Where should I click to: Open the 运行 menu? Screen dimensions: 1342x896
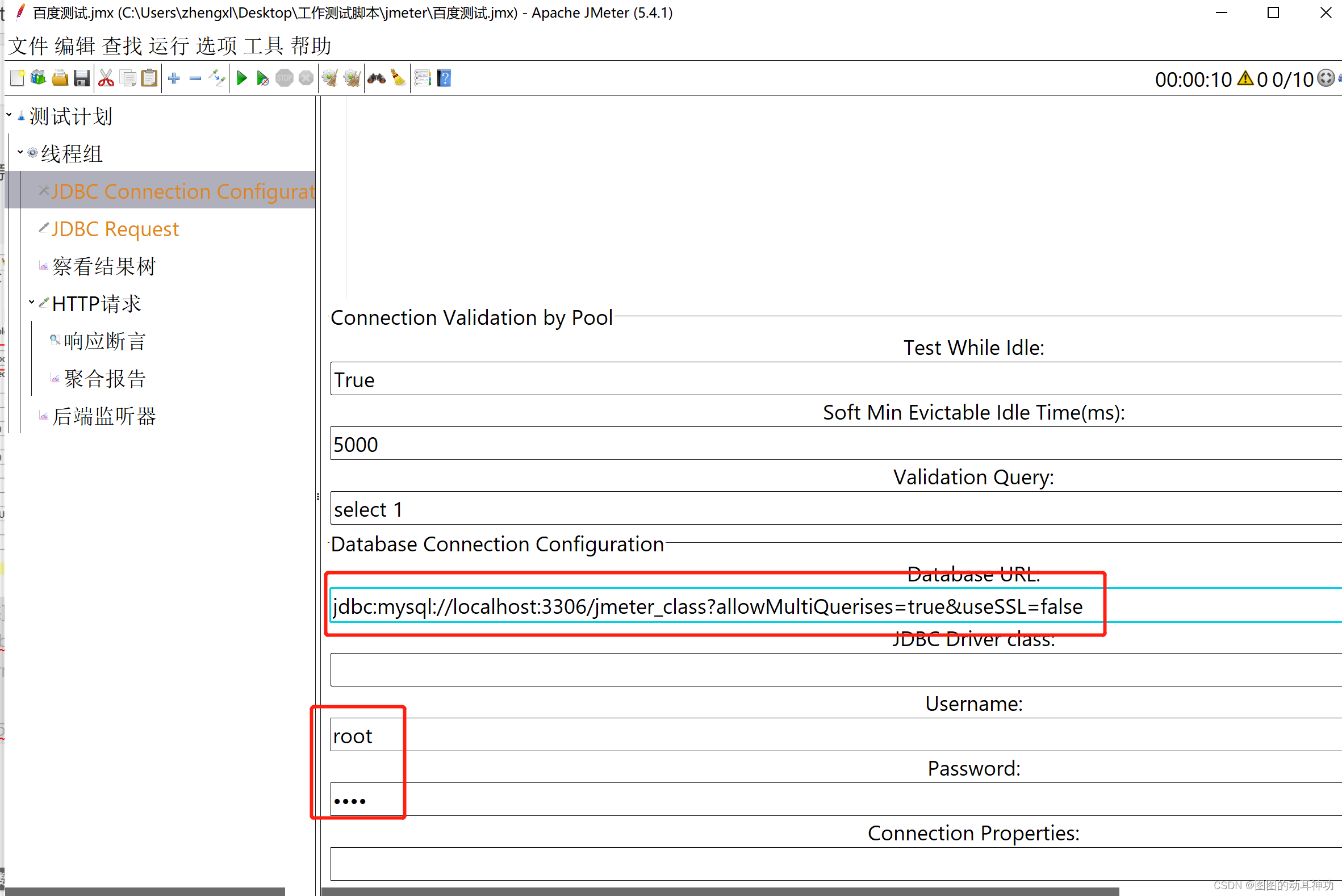(x=169, y=46)
